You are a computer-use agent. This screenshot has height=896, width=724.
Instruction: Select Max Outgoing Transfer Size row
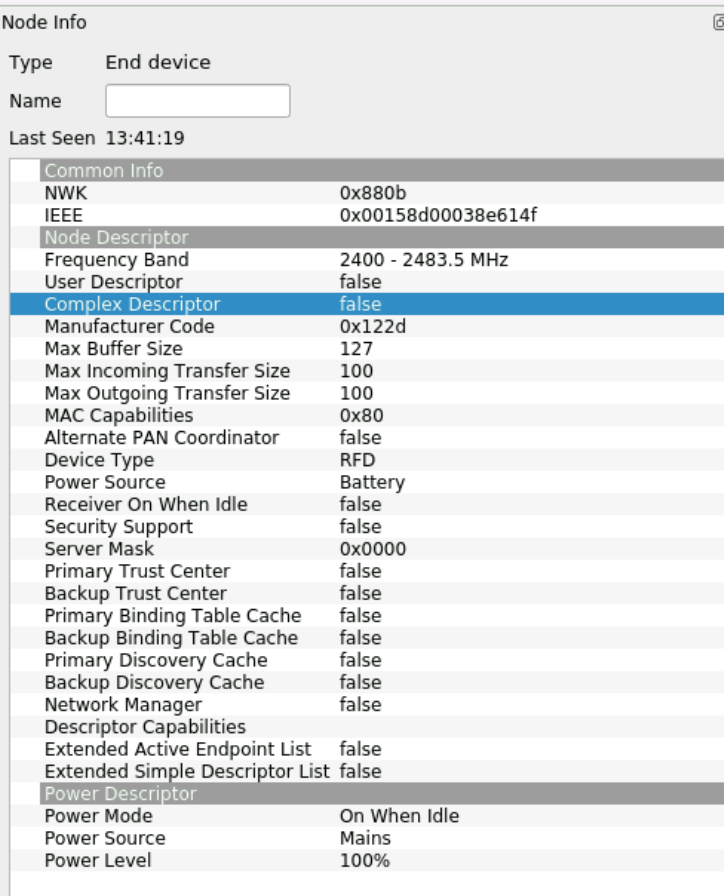point(367,393)
